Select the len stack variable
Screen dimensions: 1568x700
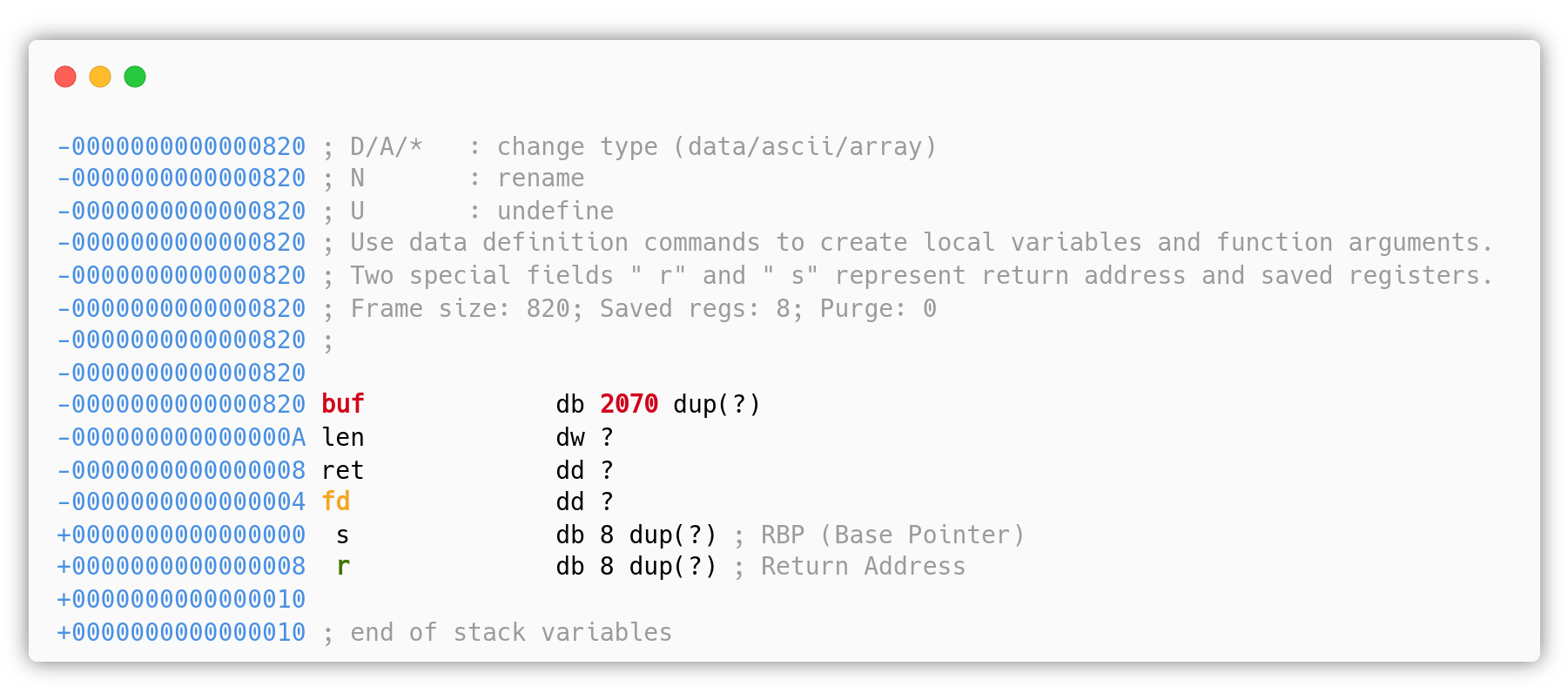(x=343, y=437)
